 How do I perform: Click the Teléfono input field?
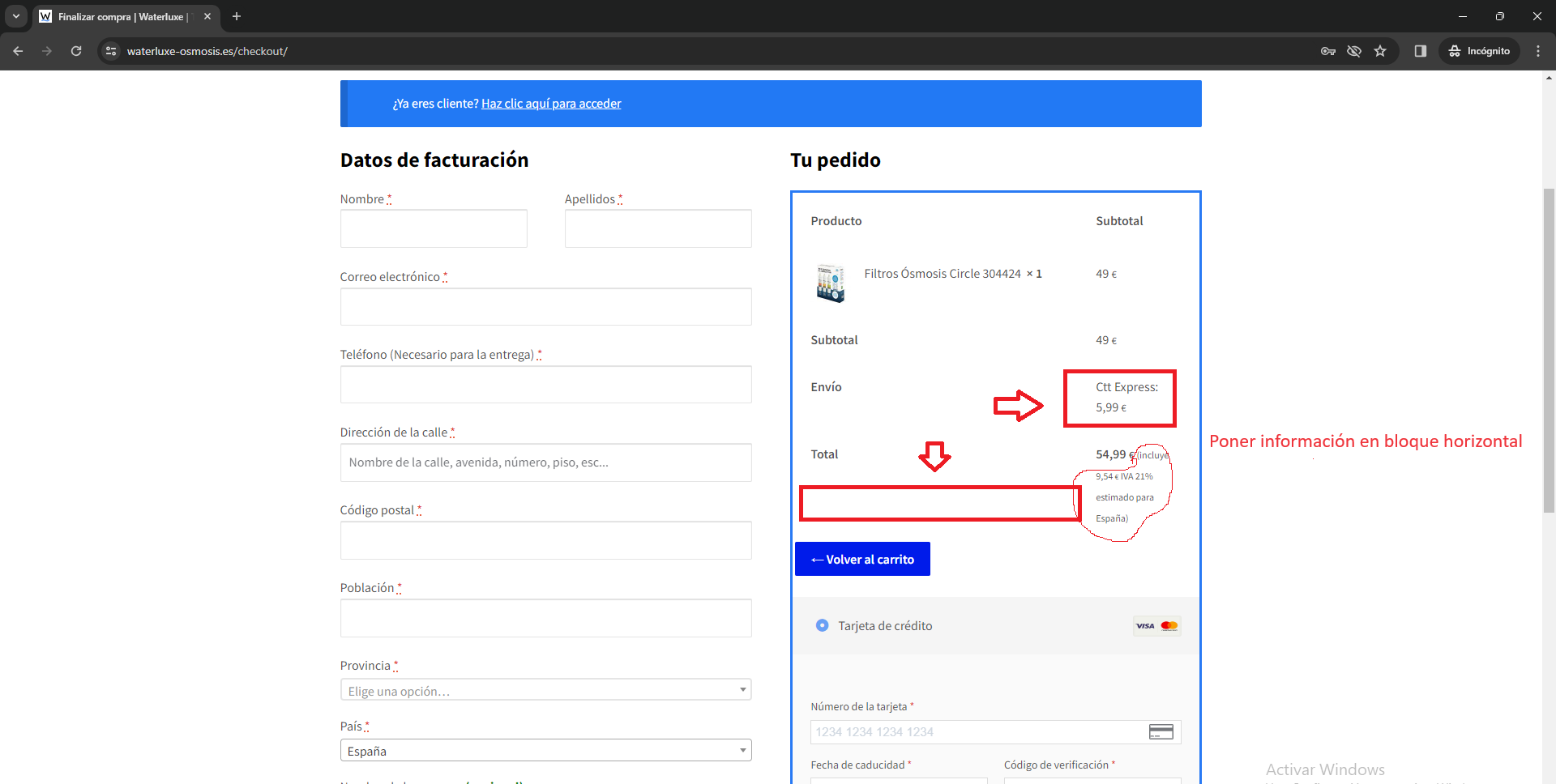(546, 384)
